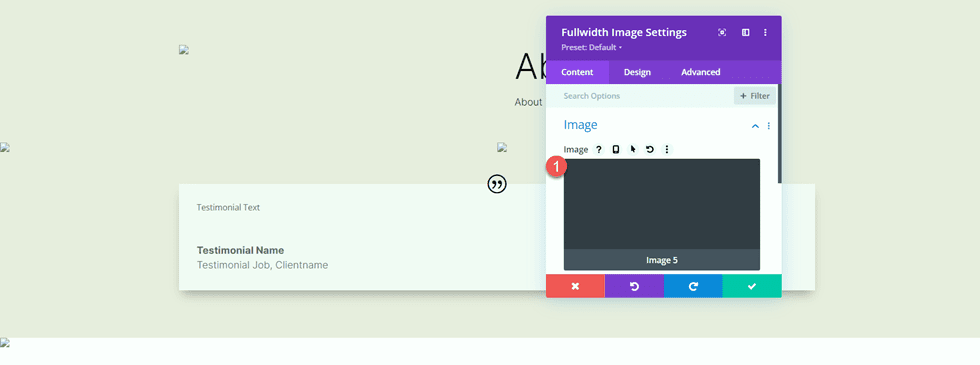
Task: Open the Image field more options dots
Action: pos(667,149)
